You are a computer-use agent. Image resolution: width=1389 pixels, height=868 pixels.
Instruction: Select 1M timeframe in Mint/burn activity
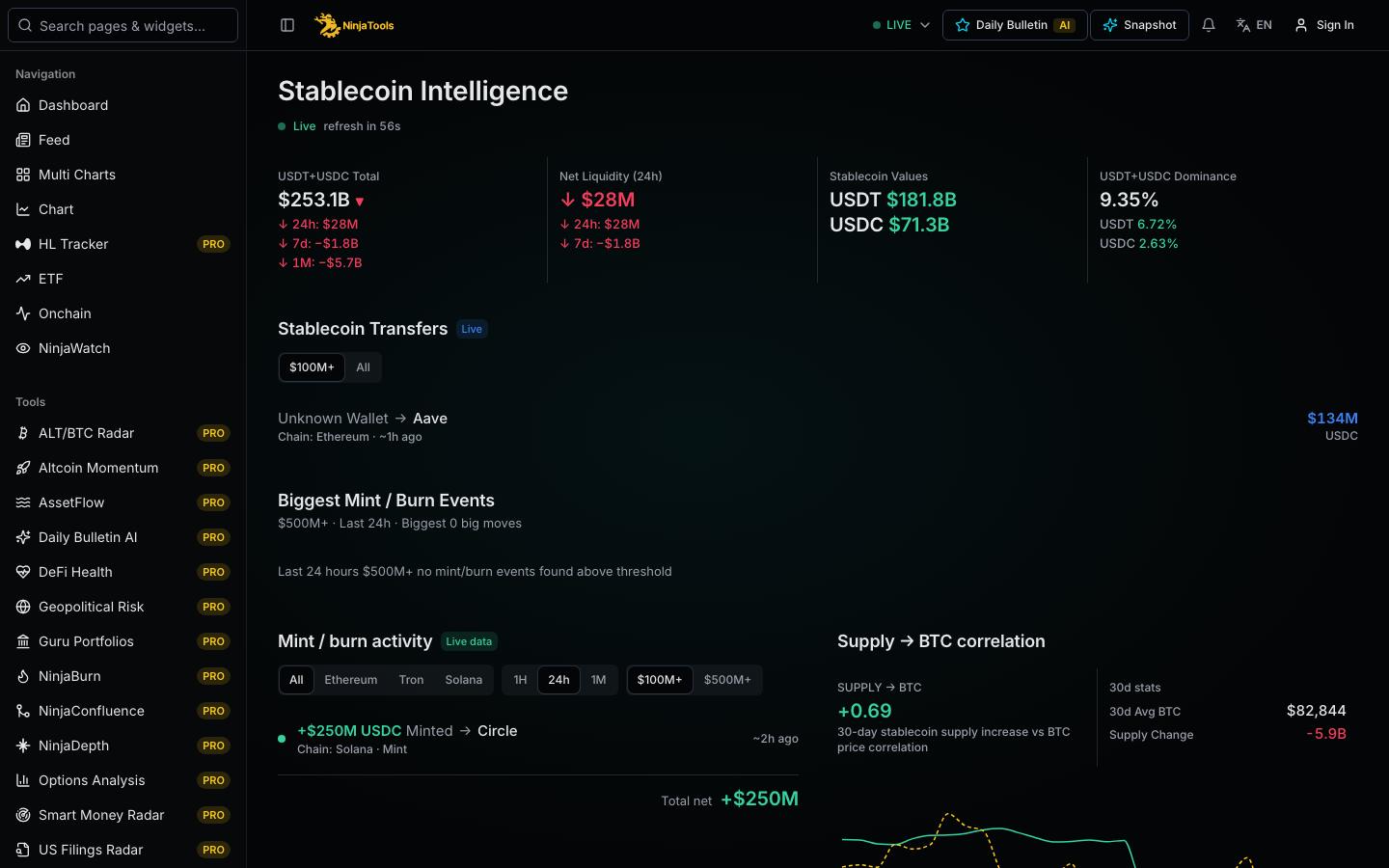pos(598,680)
